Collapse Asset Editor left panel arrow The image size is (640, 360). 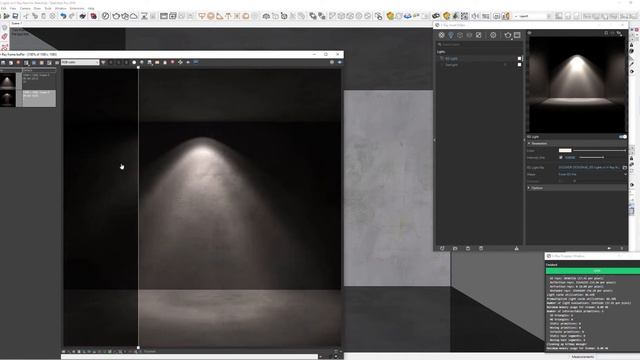coord(434,140)
